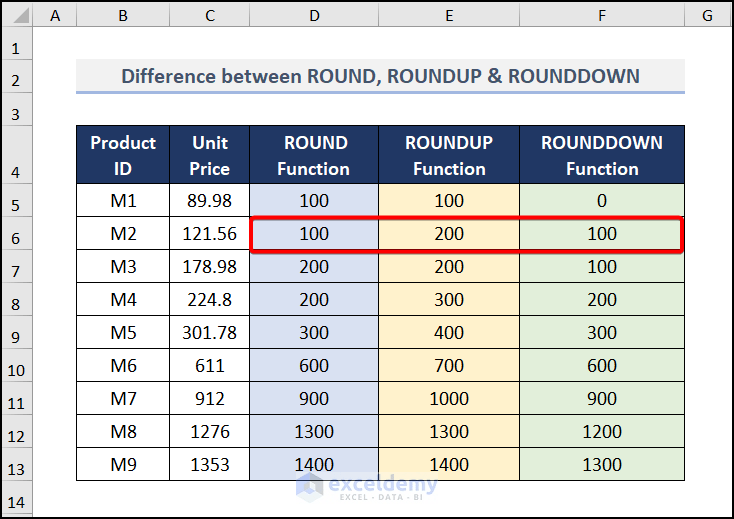The width and height of the screenshot is (734, 519).
Task: Select ROUNDUP result 700 for M6
Action: click(x=449, y=365)
